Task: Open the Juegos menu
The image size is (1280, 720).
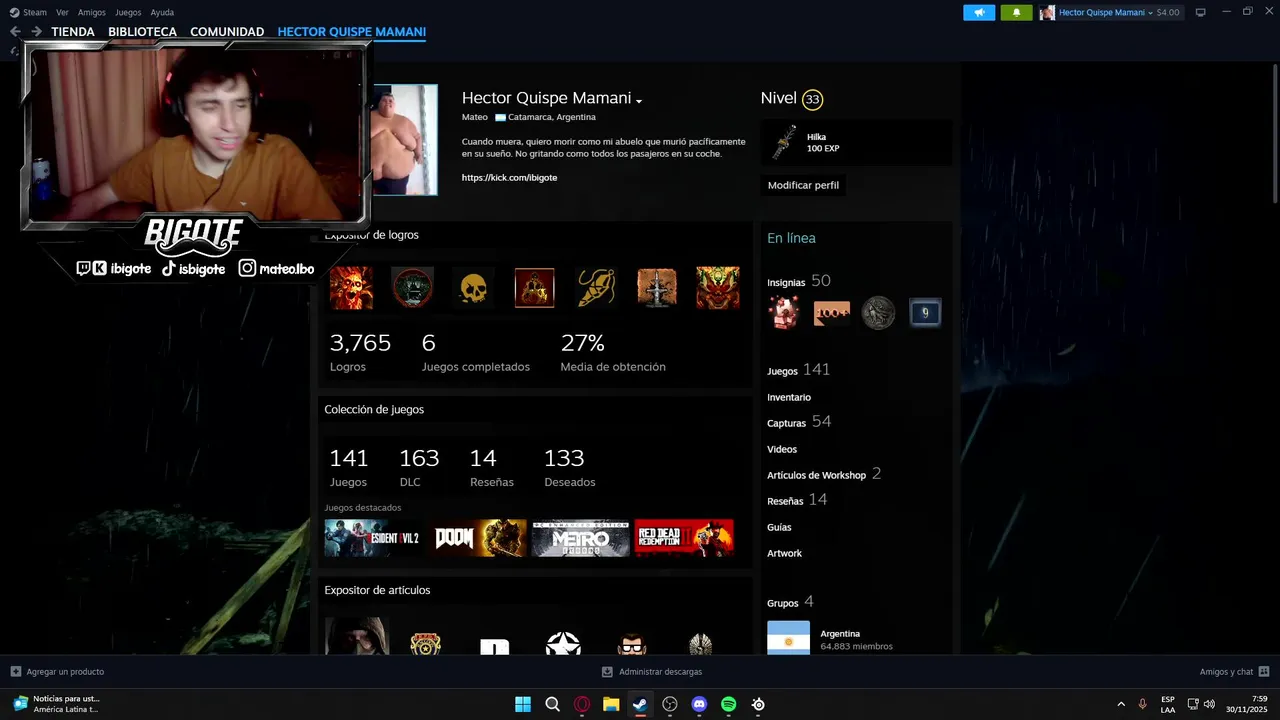Action: 128,12
